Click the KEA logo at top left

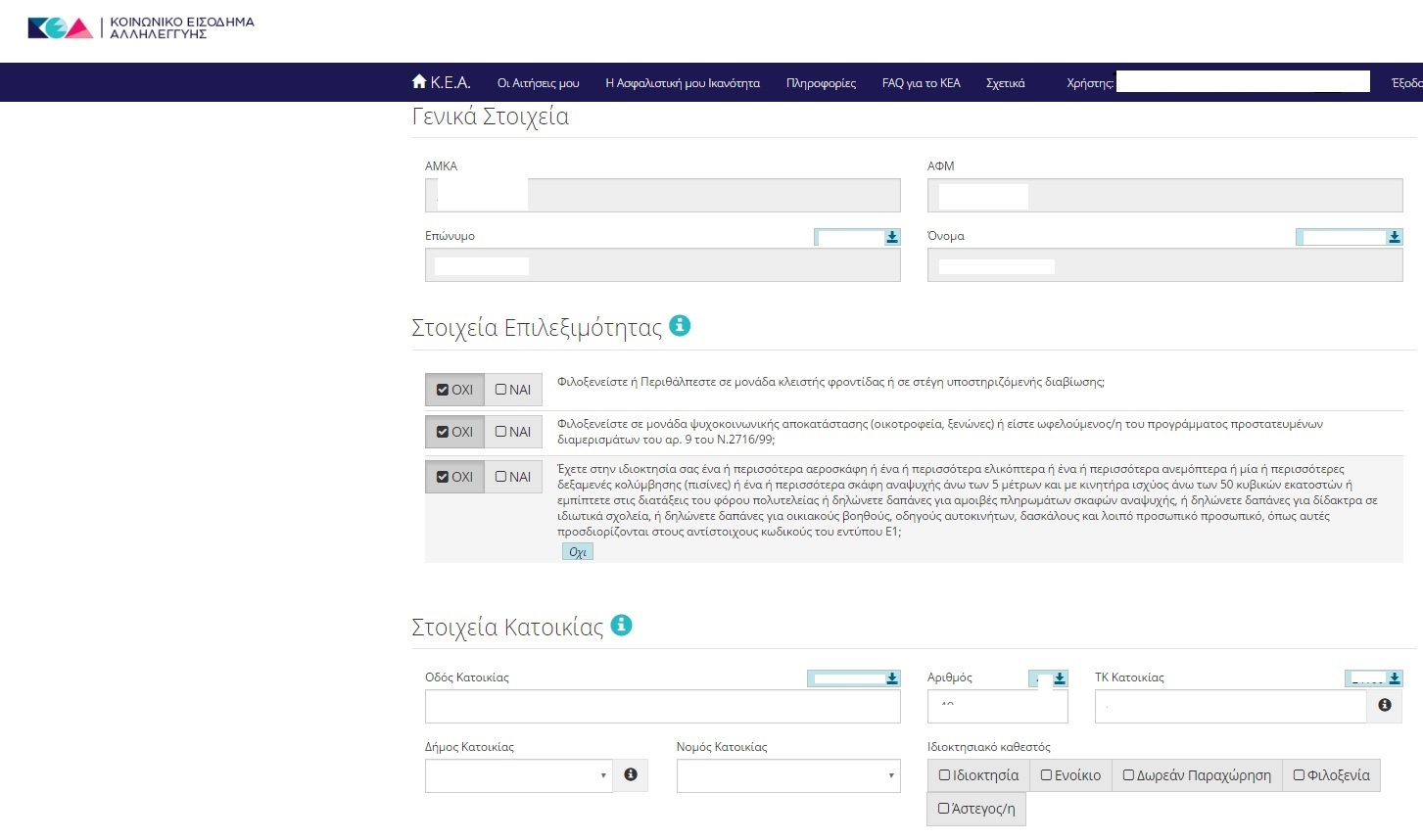pos(61,28)
